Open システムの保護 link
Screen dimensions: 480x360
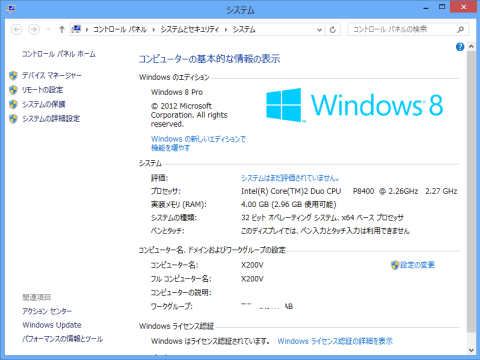44,104
